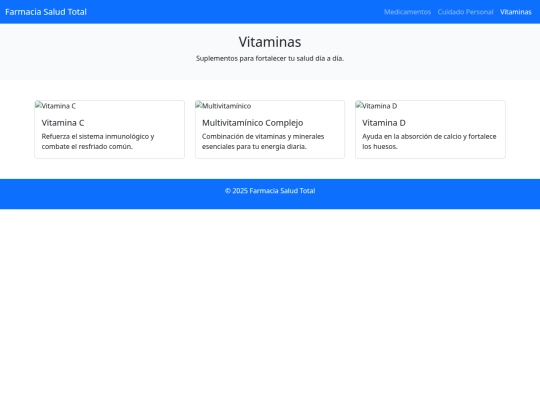This screenshot has height=405, width=540.
Task: Click 'Refuerza el sistema inmunológico' description
Action: (x=98, y=142)
